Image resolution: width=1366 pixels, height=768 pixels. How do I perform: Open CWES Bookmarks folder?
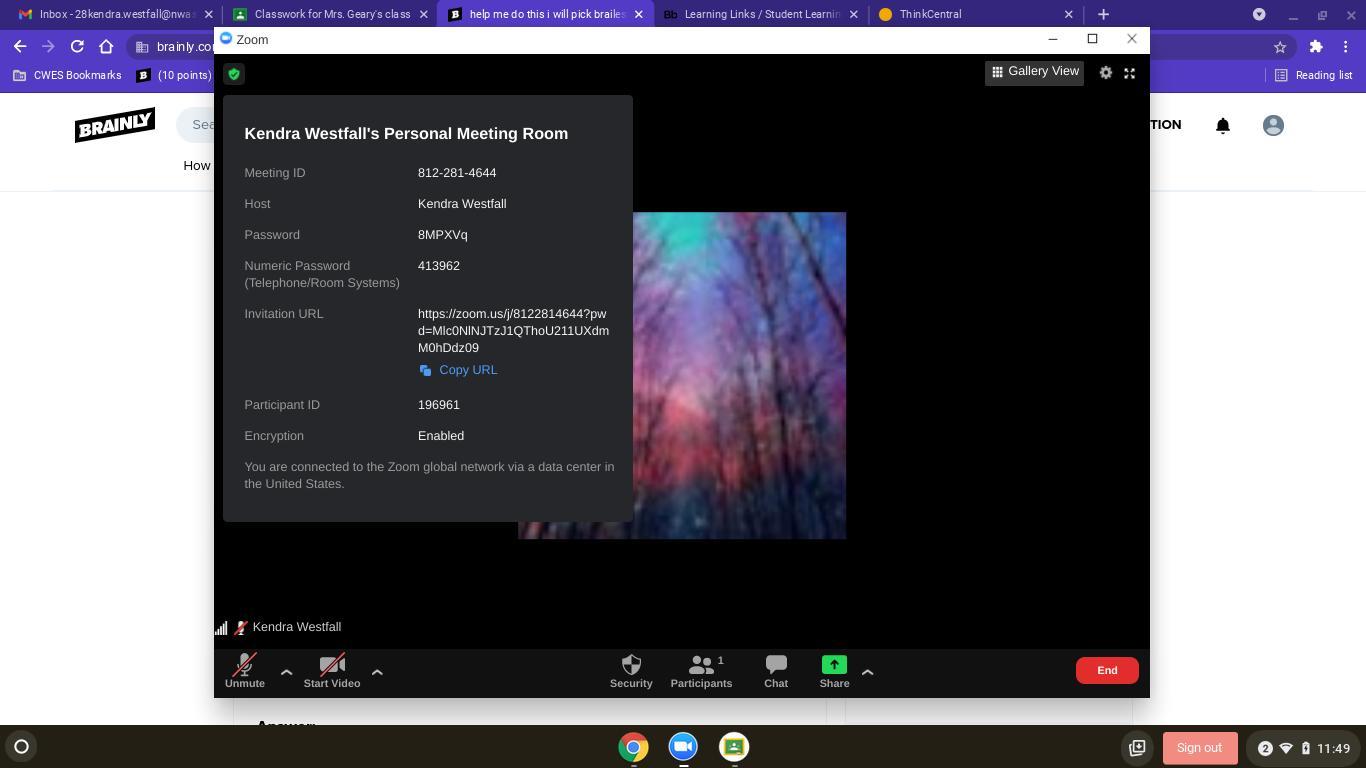pos(67,75)
